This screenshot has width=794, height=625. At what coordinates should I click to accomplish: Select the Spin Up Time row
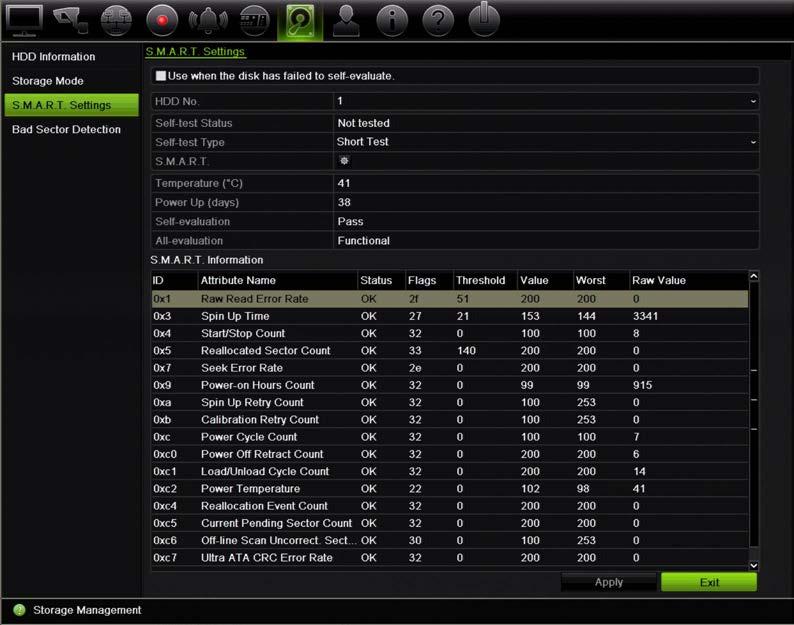coord(450,316)
